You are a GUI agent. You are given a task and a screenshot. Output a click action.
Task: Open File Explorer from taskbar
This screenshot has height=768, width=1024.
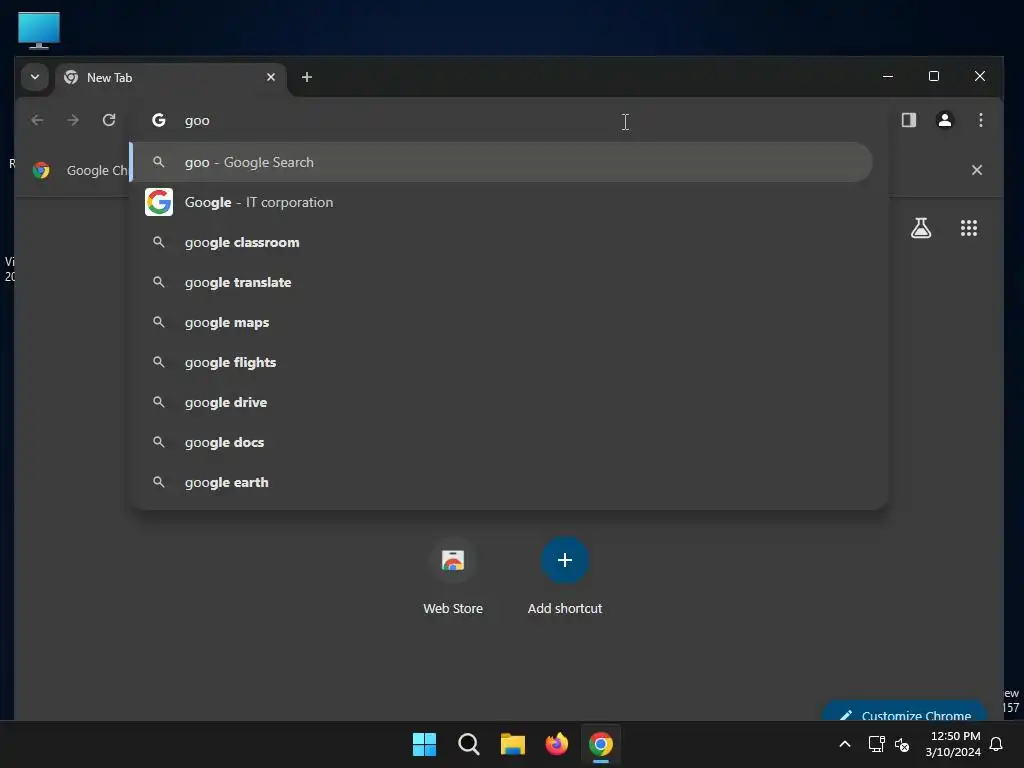tap(513, 744)
